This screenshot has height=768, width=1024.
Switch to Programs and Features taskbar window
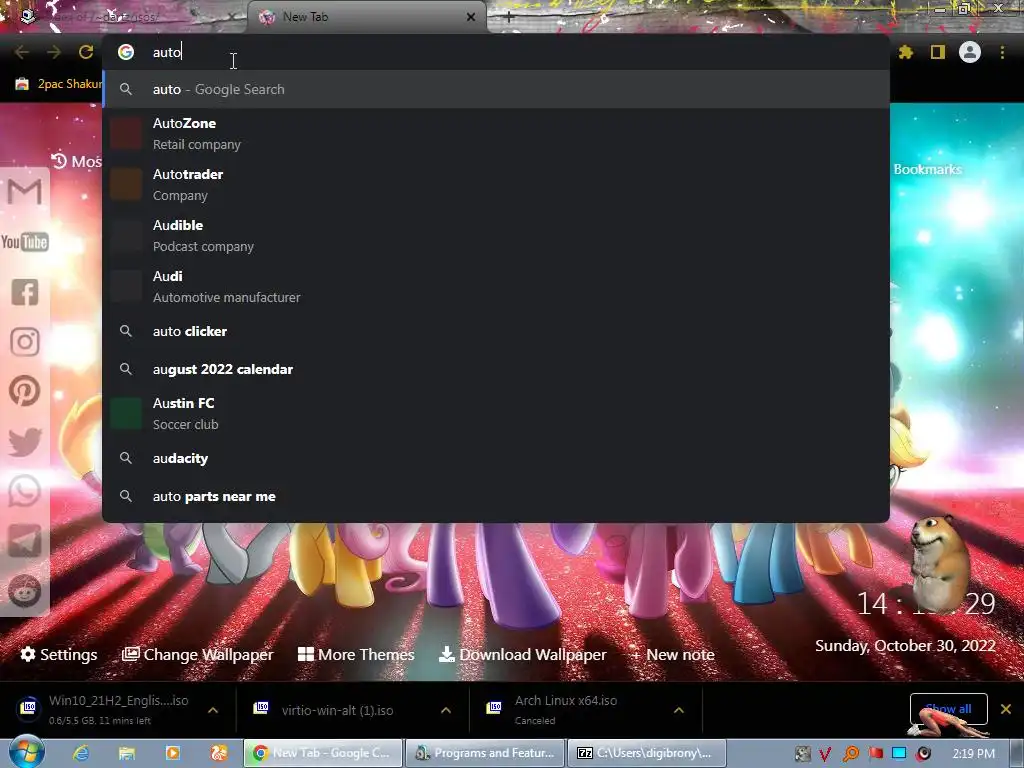(x=485, y=753)
